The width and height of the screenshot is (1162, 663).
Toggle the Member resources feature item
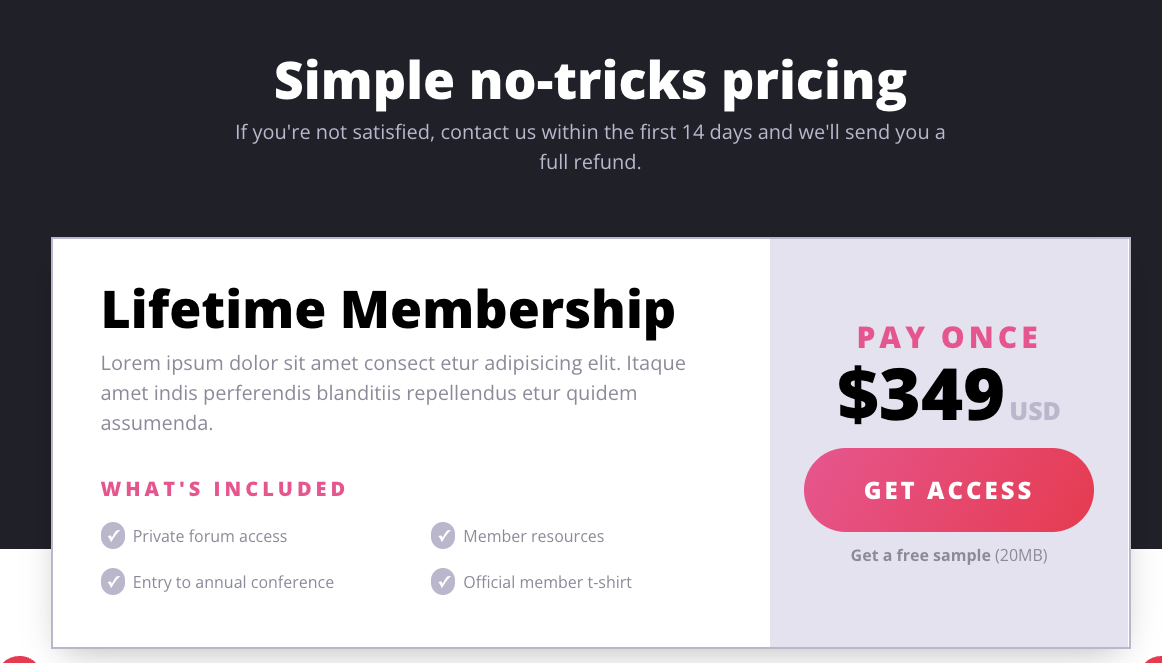pyautogui.click(x=533, y=536)
